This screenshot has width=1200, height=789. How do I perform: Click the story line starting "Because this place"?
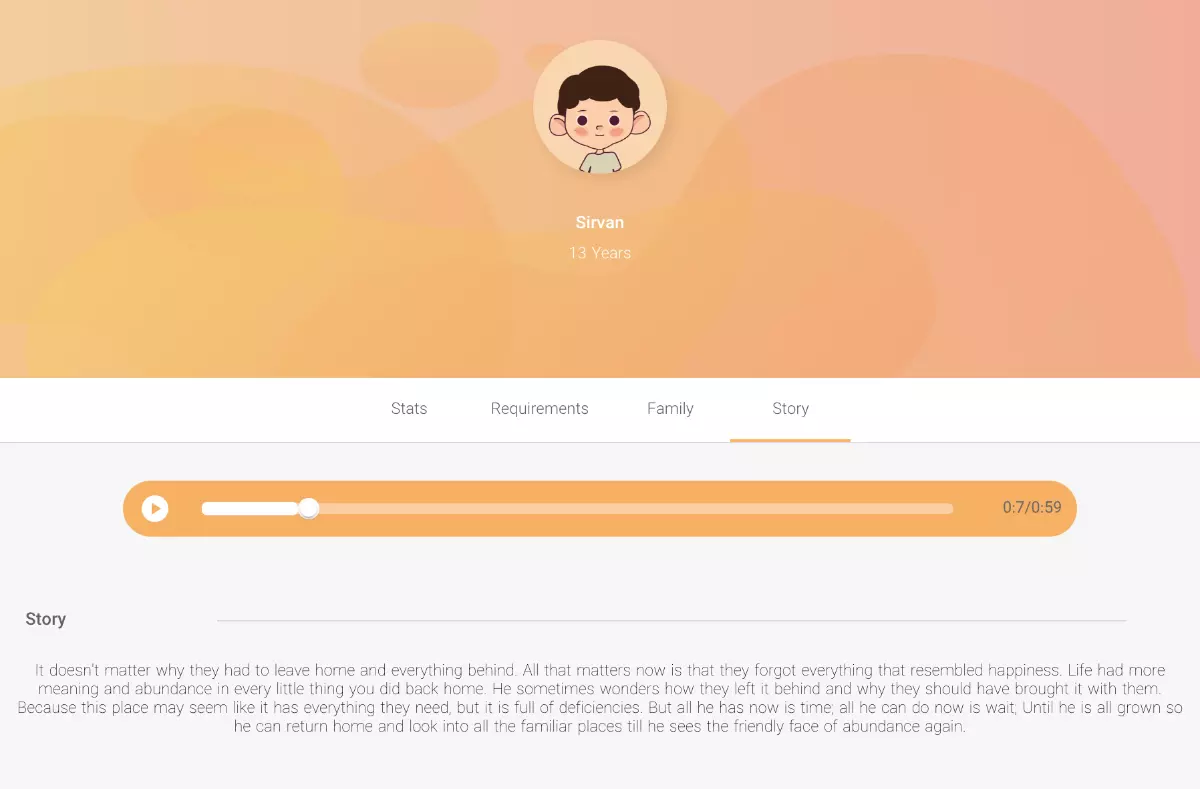pos(600,708)
